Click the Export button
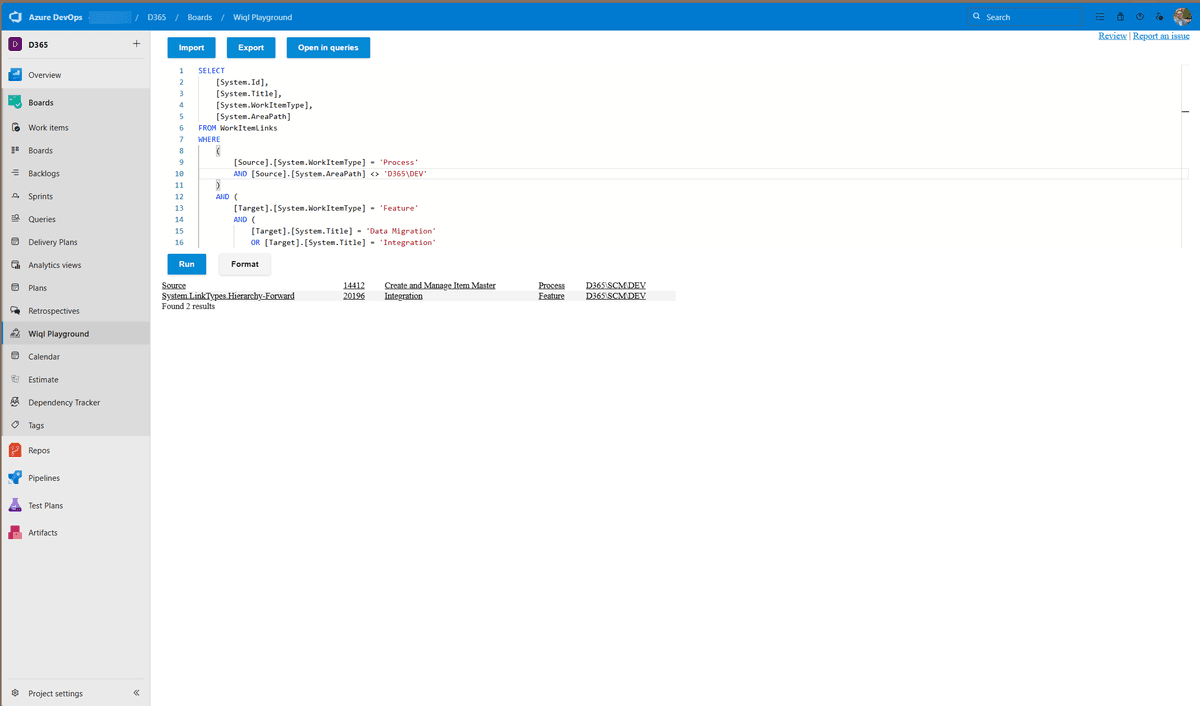The height and width of the screenshot is (706, 1200). point(251,48)
